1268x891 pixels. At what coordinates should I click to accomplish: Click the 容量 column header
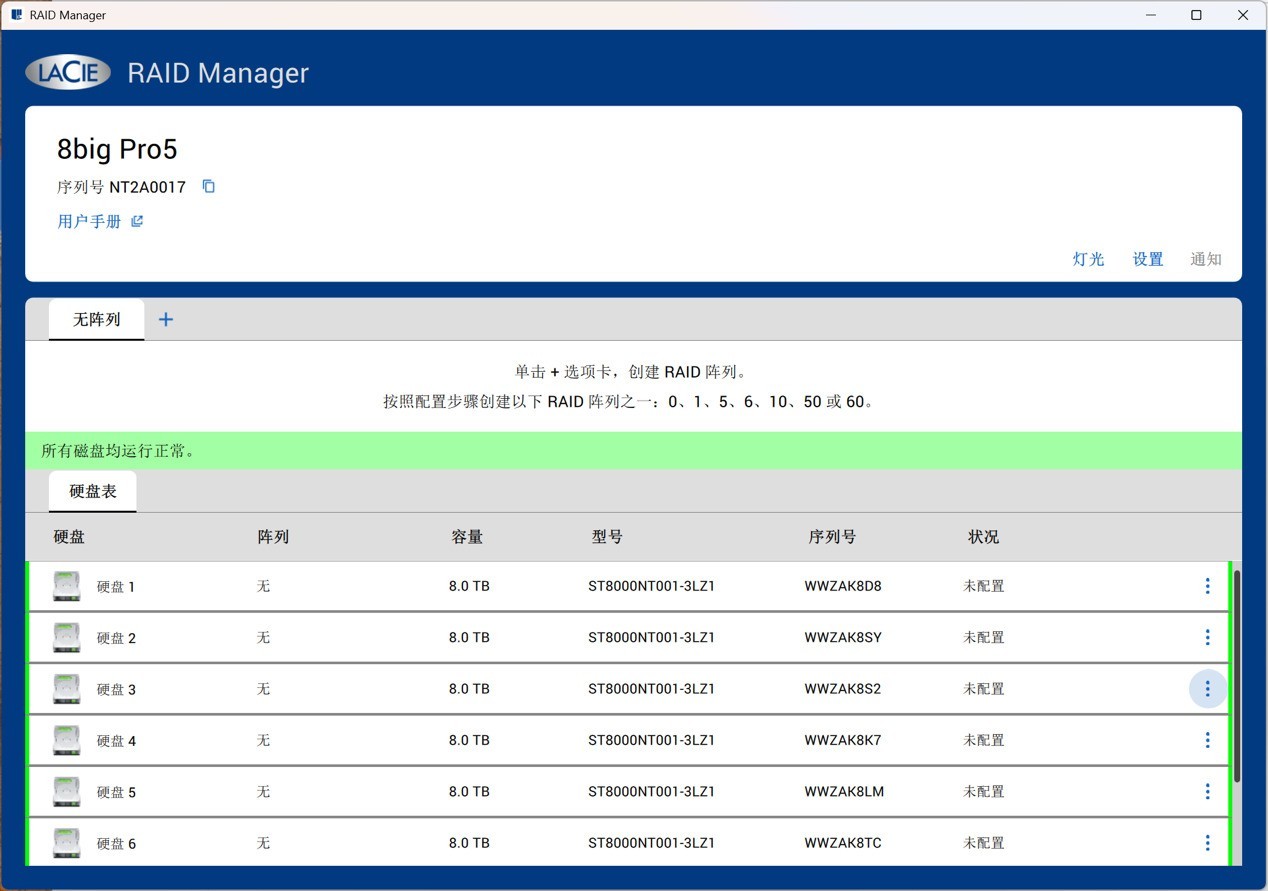467,537
